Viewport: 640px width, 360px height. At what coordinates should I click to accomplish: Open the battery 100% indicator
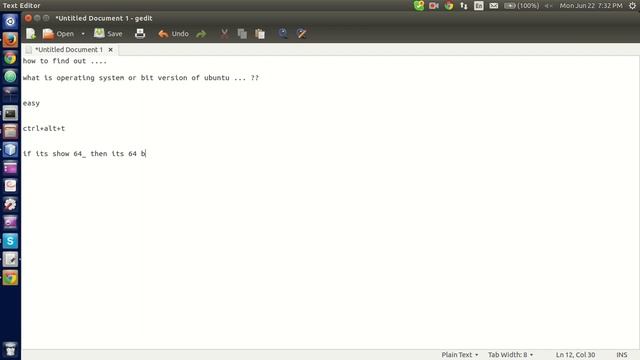tap(522, 6)
